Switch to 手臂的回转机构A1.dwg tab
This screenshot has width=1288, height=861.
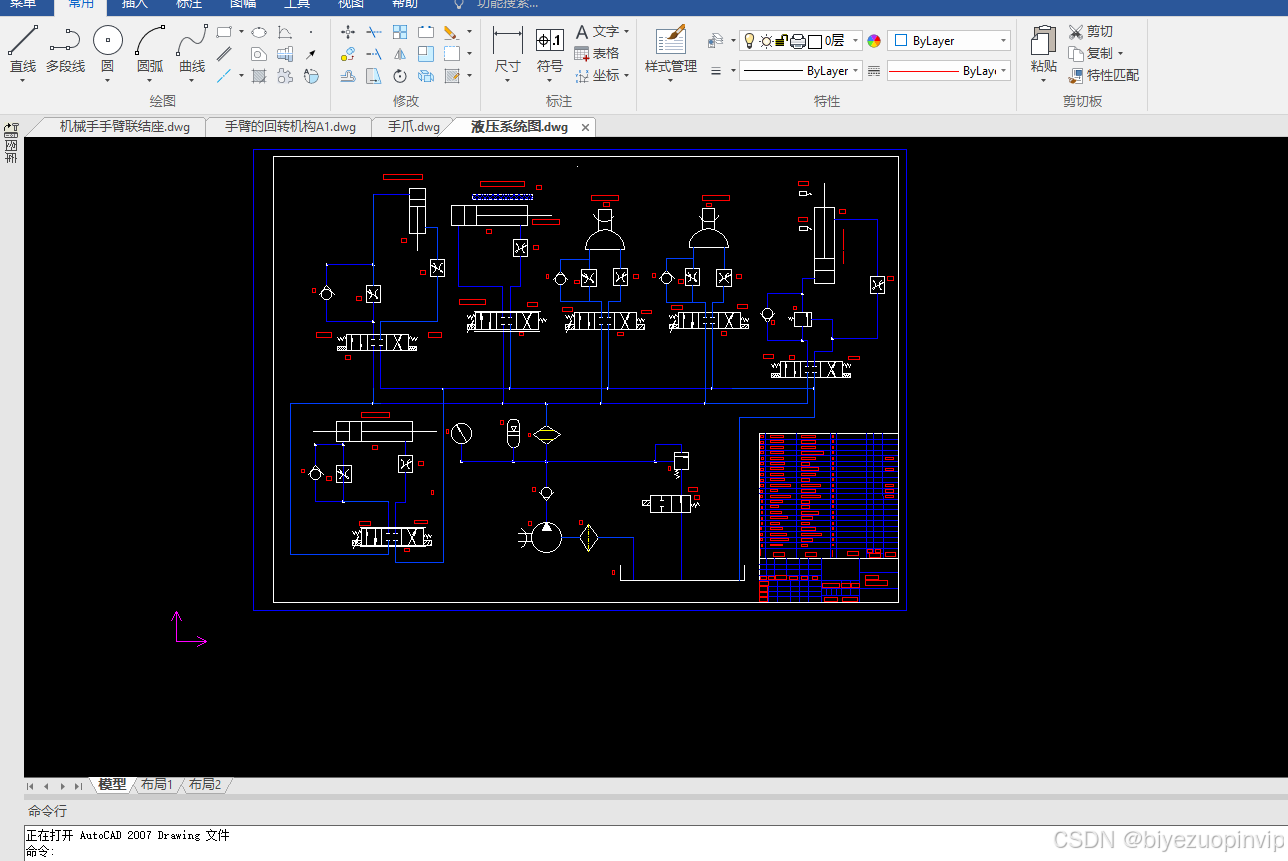[290, 127]
